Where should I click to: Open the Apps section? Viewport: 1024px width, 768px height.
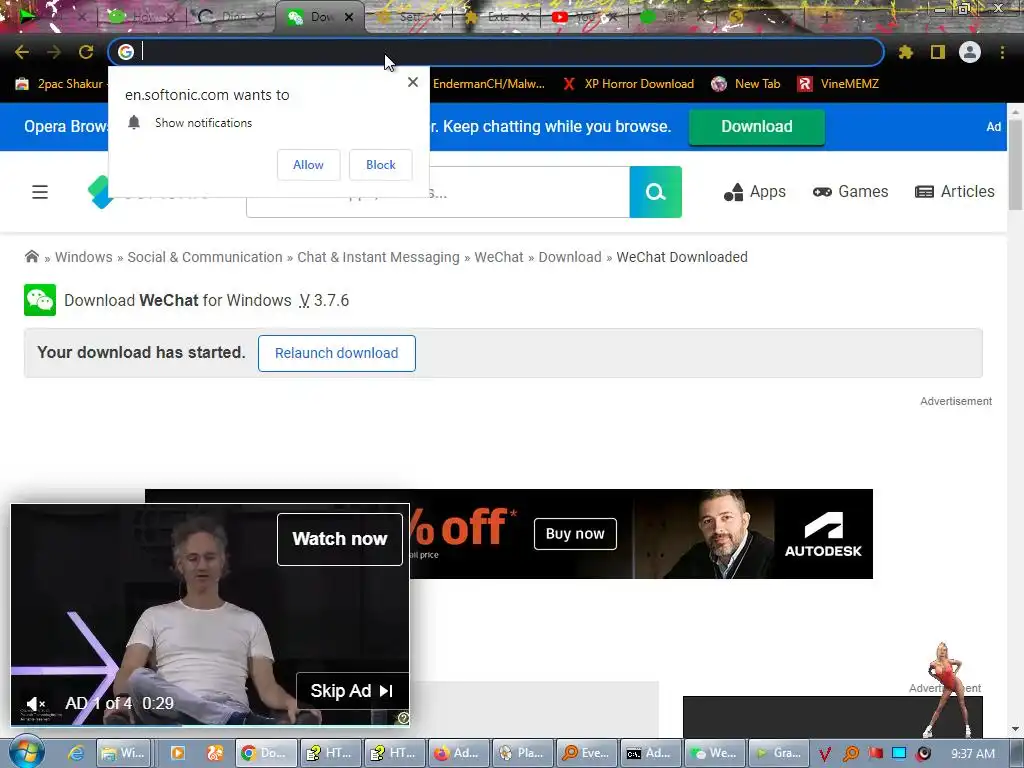(x=755, y=192)
